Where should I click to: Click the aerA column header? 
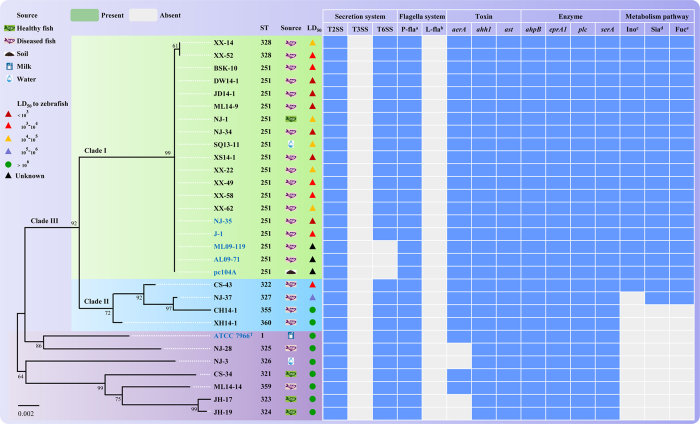(459, 29)
